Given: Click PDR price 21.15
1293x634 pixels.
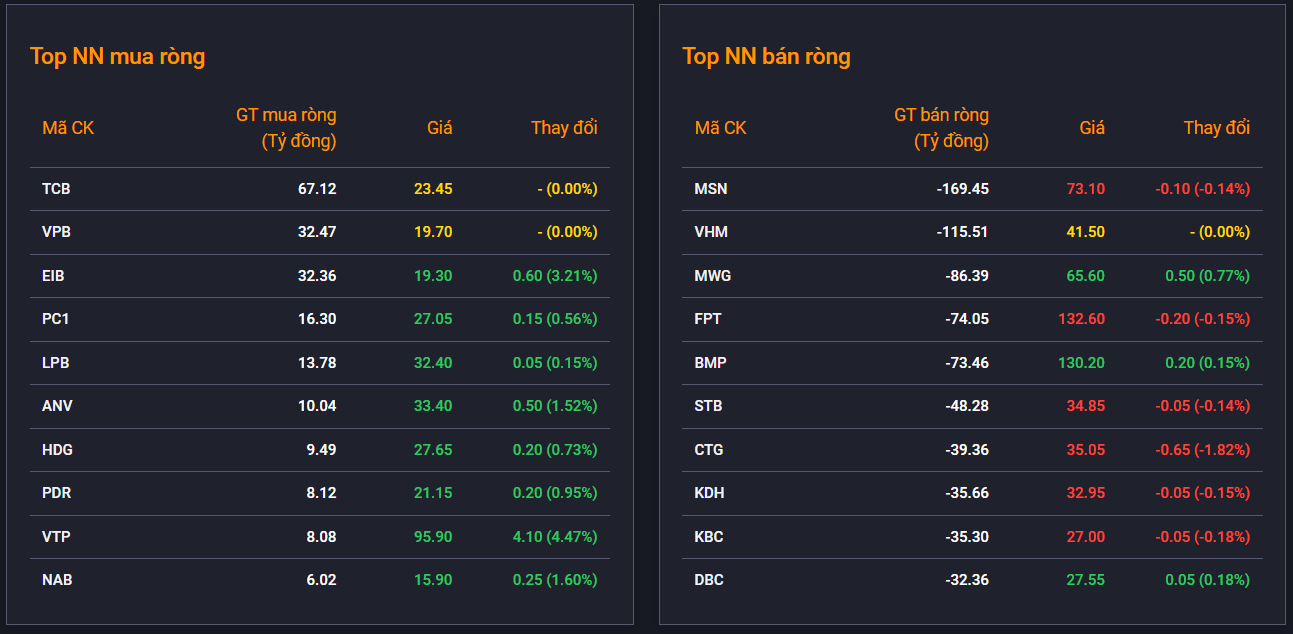Looking at the screenshot, I should (433, 493).
